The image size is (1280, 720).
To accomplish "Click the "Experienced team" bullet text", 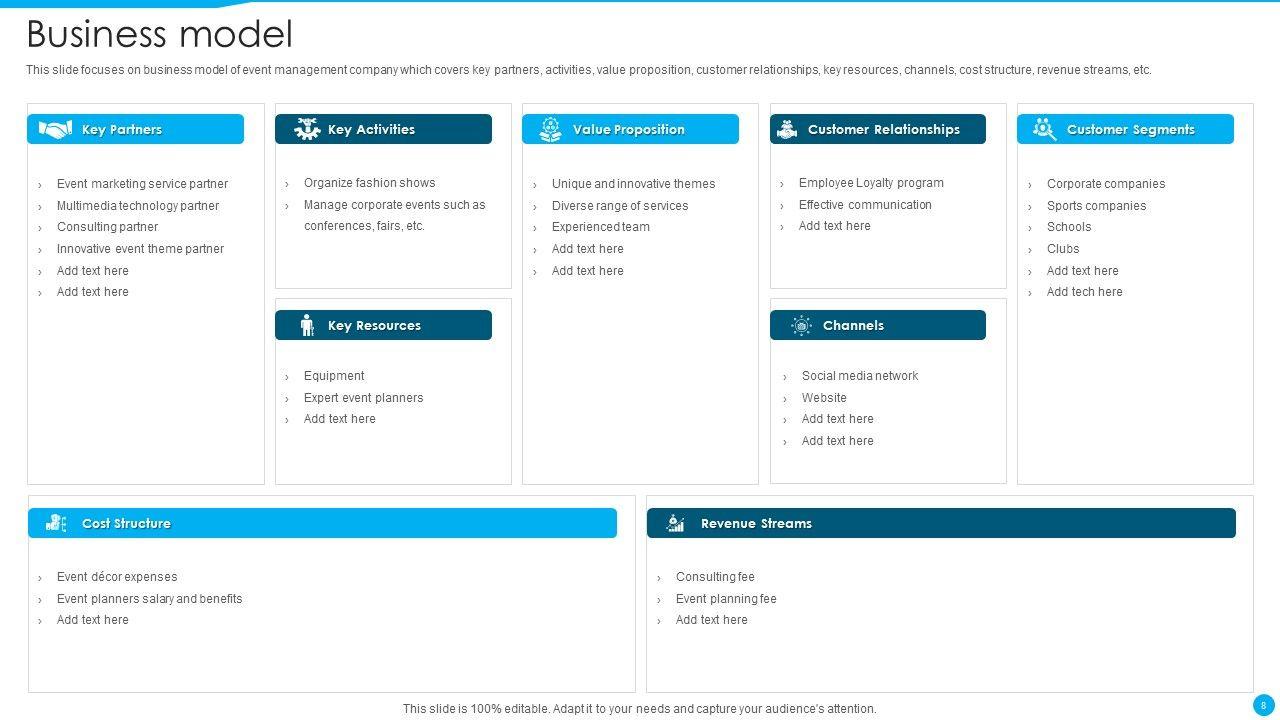I will click(x=601, y=227).
